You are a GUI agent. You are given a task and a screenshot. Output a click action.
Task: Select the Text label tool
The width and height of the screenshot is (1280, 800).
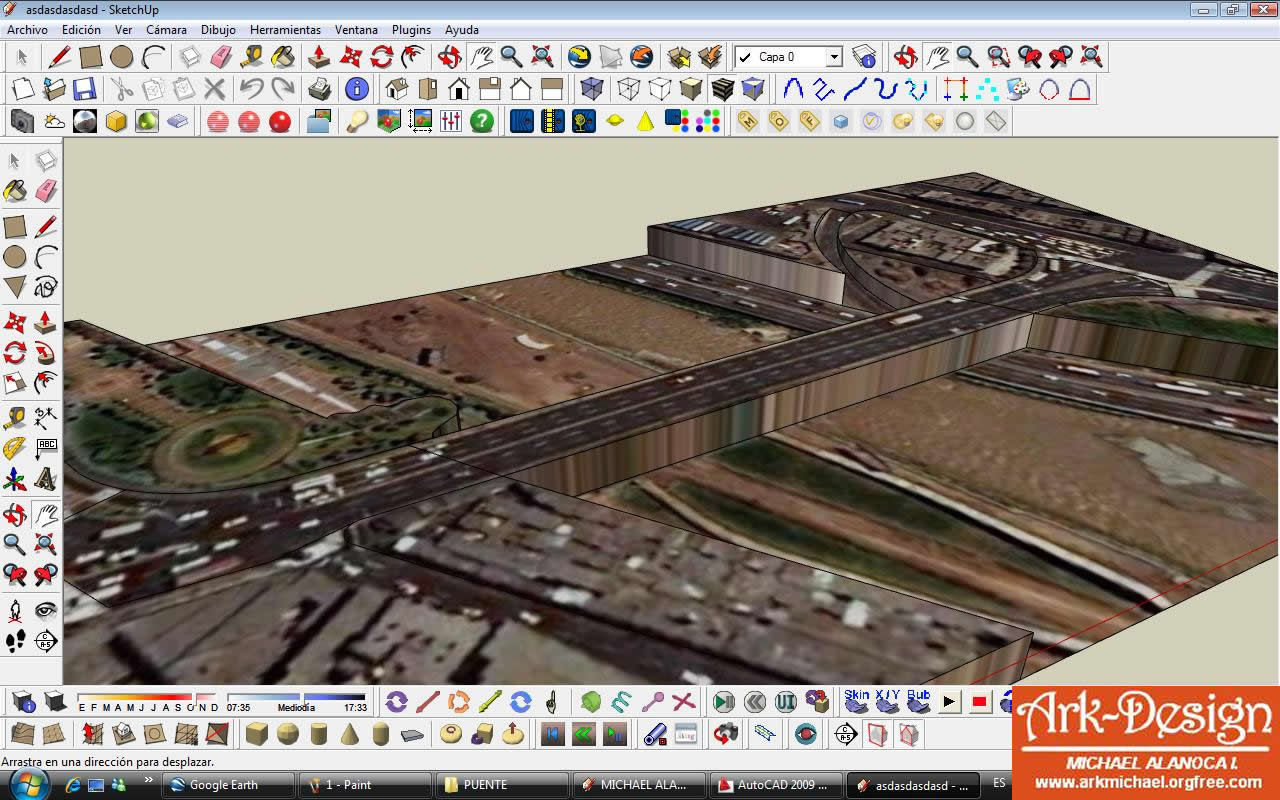tap(46, 449)
